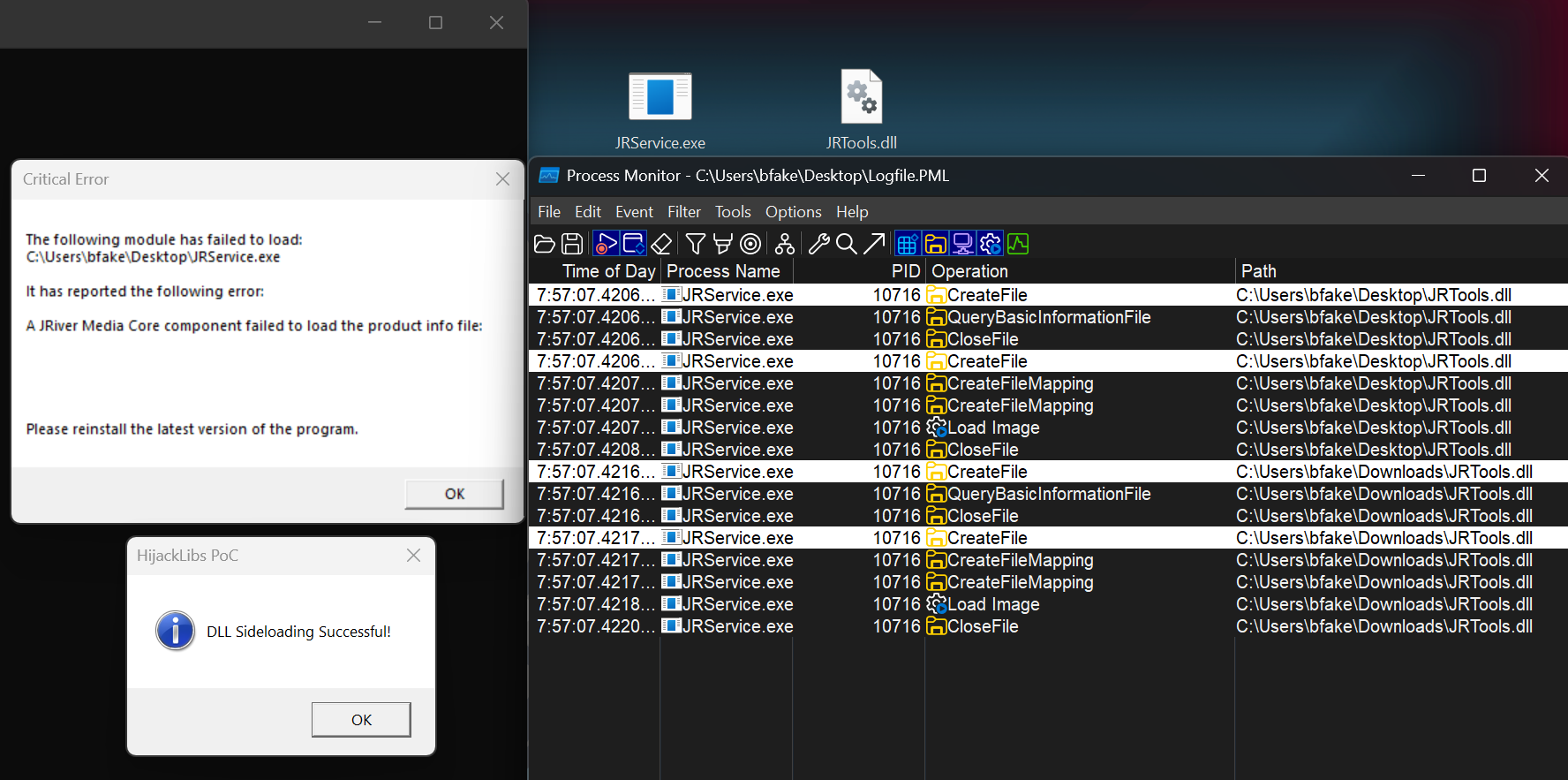Viewport: 1568px width, 780px height.
Task: Click the "DLL Sideloading Successful!" message text
Action: tap(298, 632)
